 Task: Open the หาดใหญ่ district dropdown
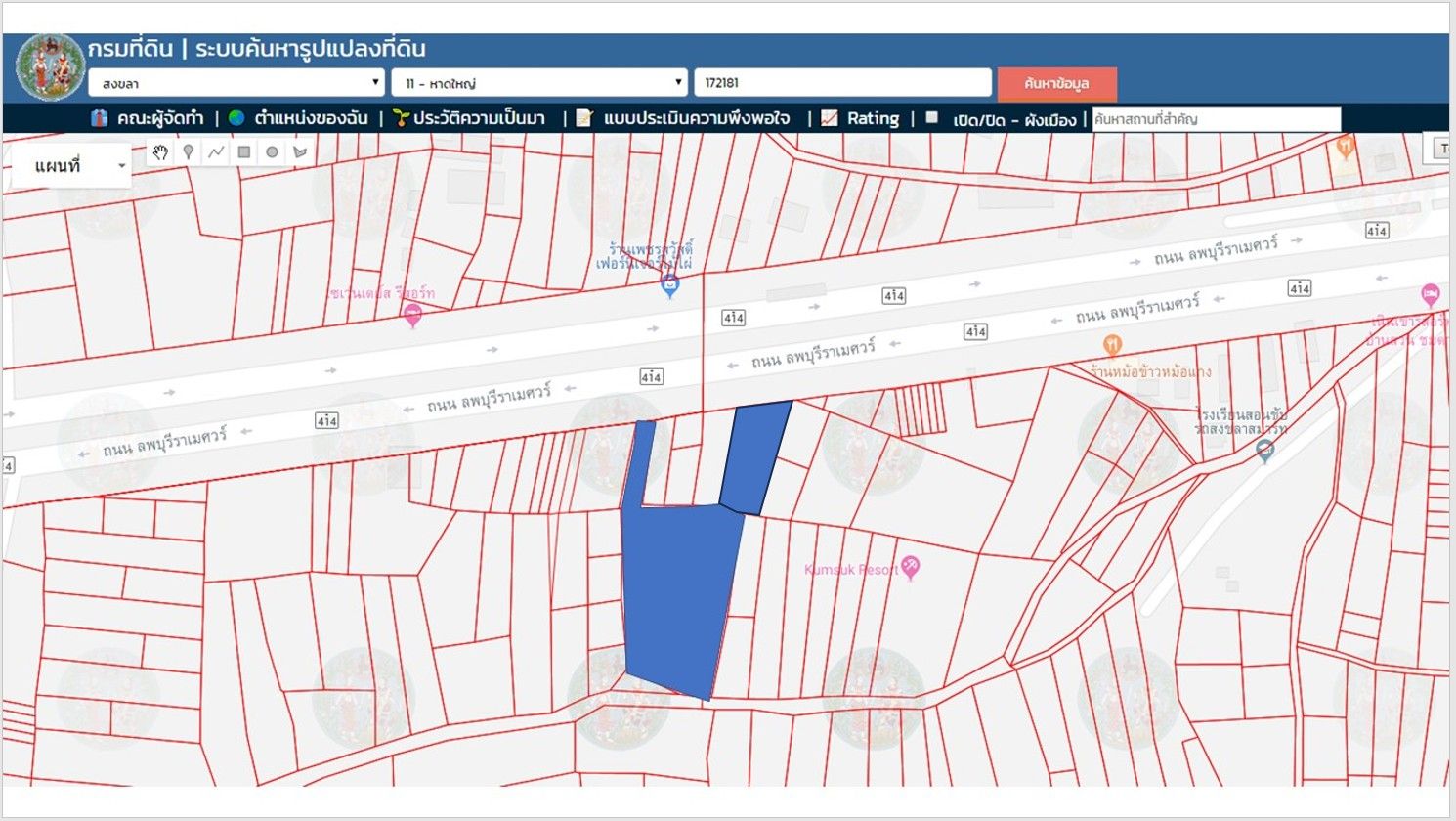click(x=539, y=83)
